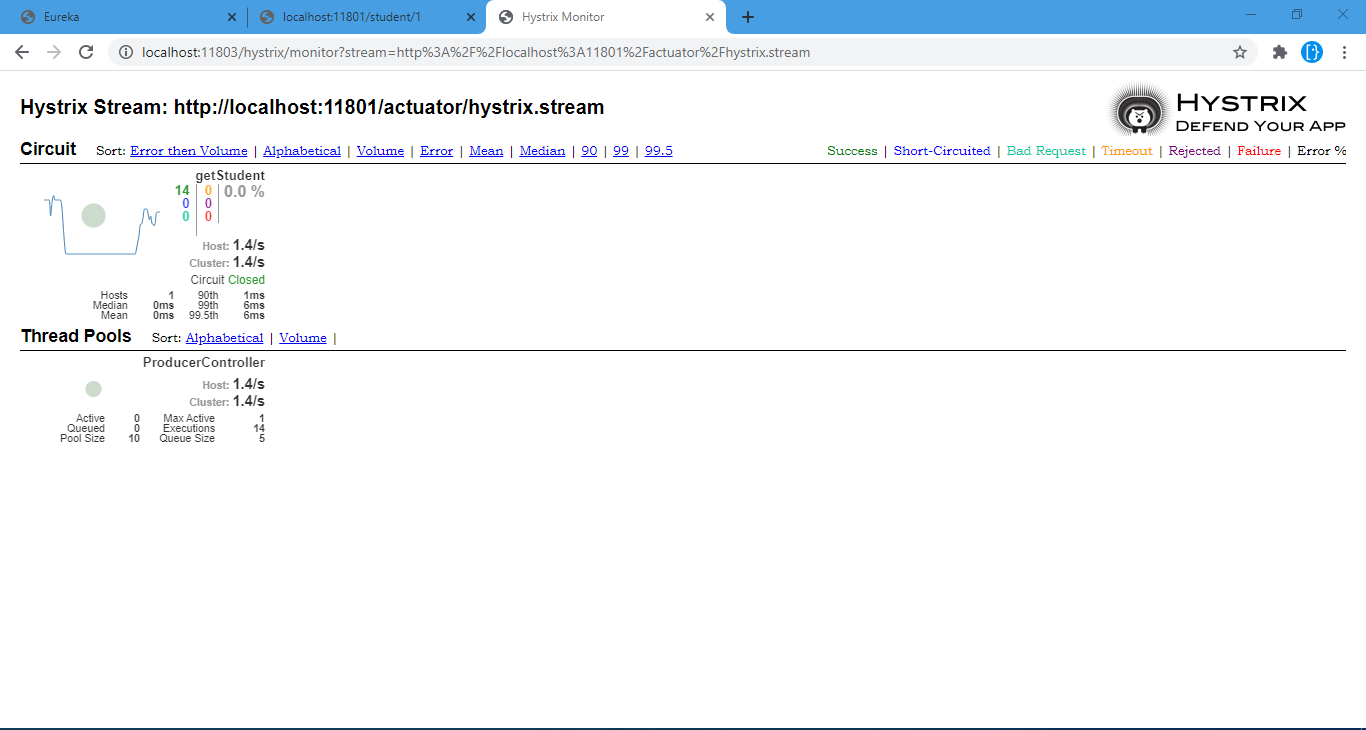Image resolution: width=1366 pixels, height=730 pixels.
Task: Click the getStudent circuit traffic circle
Action: (x=93, y=215)
